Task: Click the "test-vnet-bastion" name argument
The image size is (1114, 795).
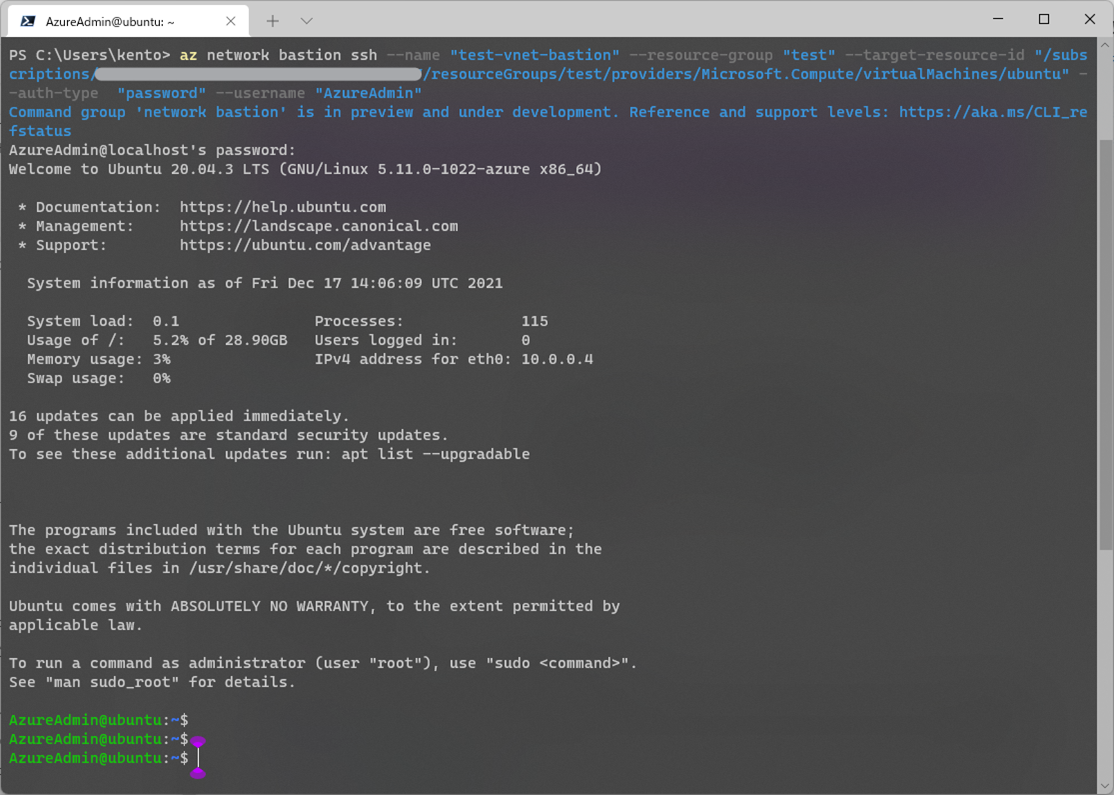Action: [x=534, y=55]
